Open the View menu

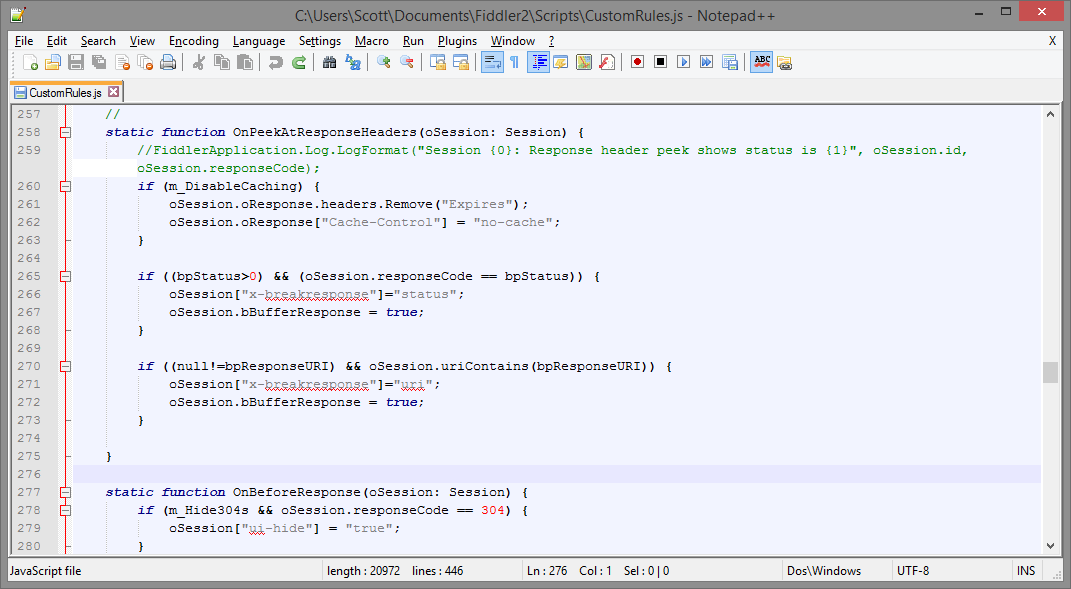[x=142, y=41]
